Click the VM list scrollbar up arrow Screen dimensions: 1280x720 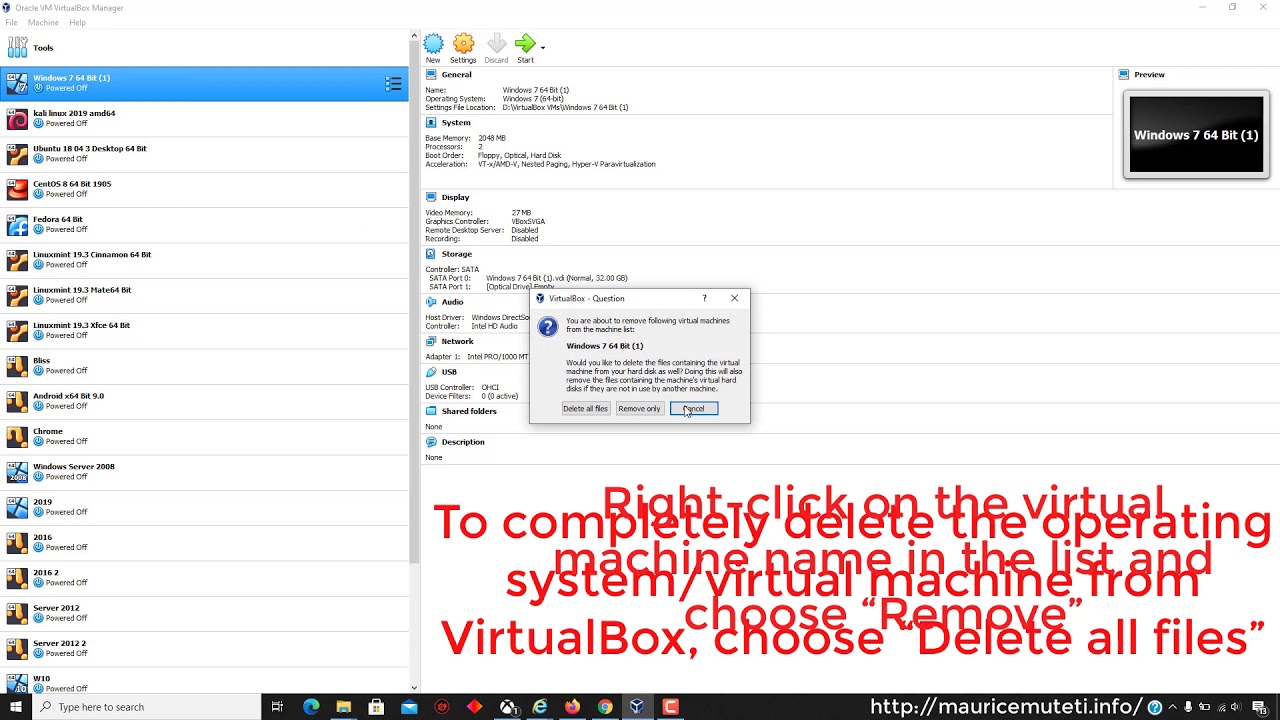[414, 36]
